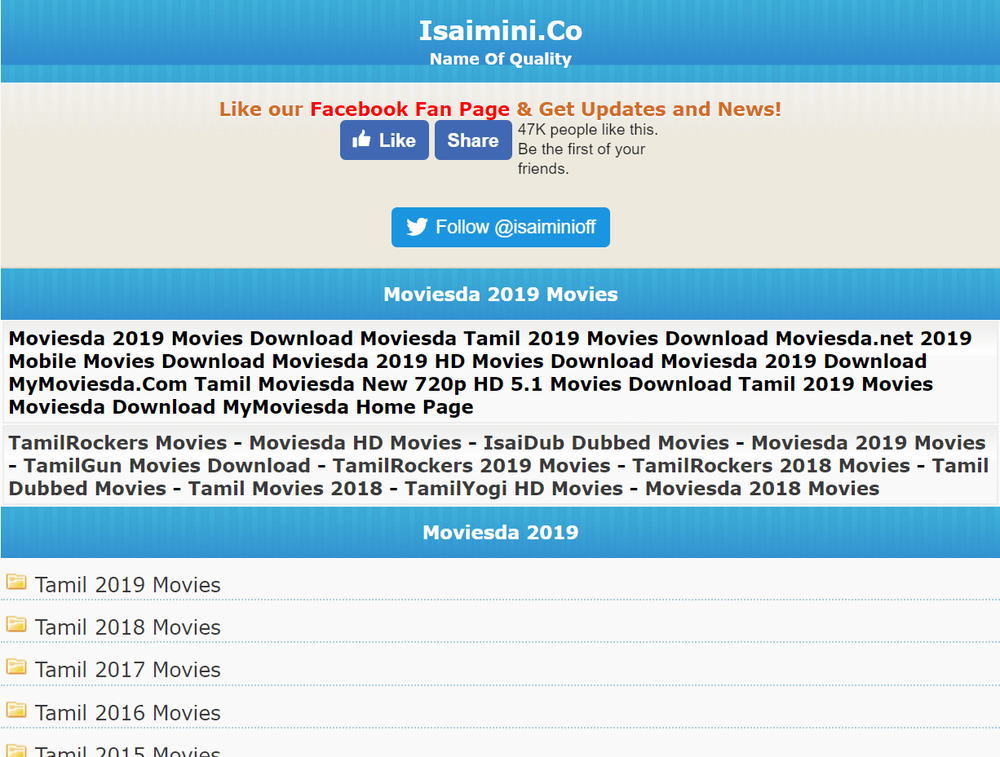Open Moviesda HD Movies link
This screenshot has width=1000, height=757.
[x=355, y=443]
